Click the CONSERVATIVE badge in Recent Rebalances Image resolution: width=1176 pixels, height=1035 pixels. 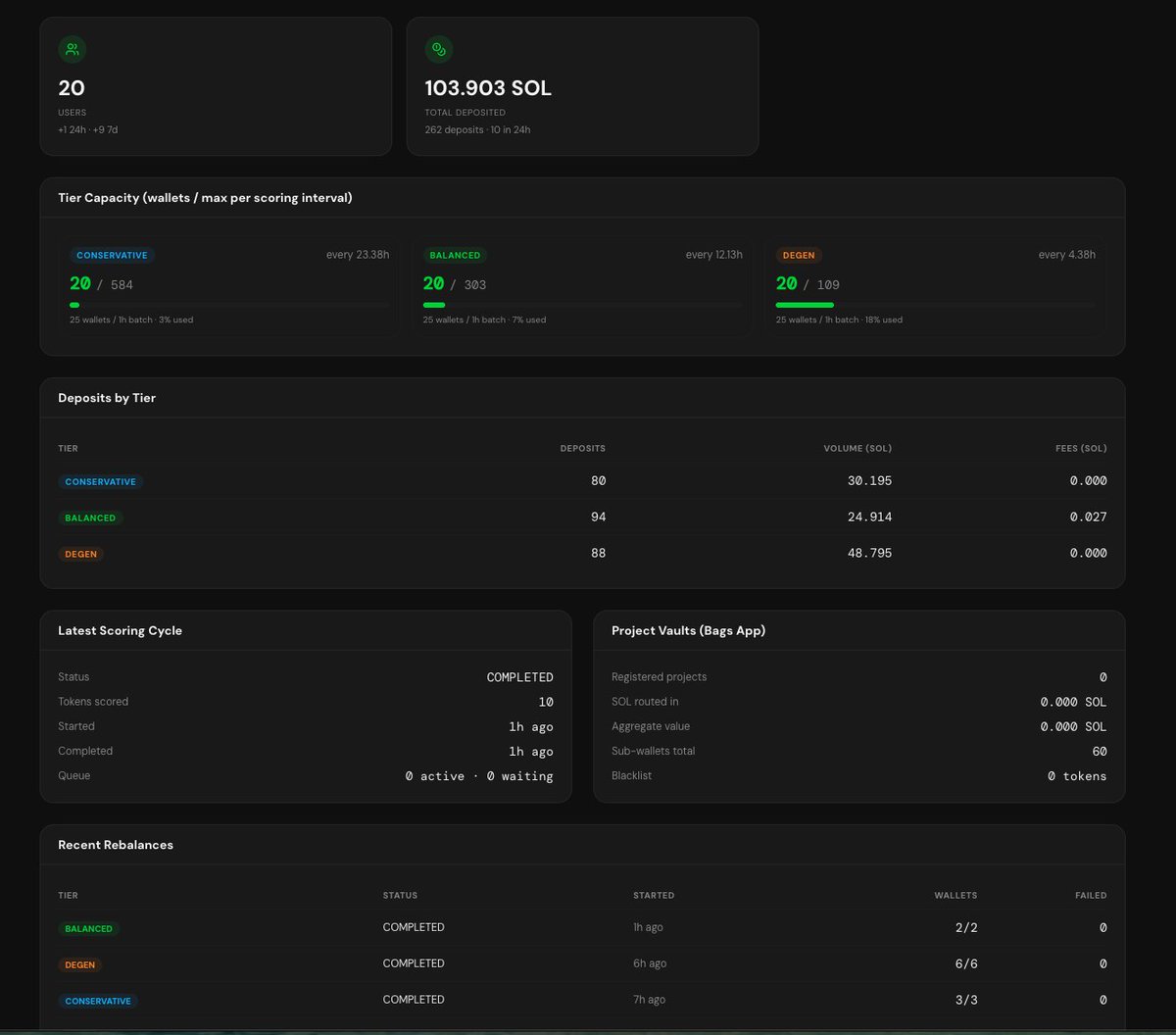98,1001
